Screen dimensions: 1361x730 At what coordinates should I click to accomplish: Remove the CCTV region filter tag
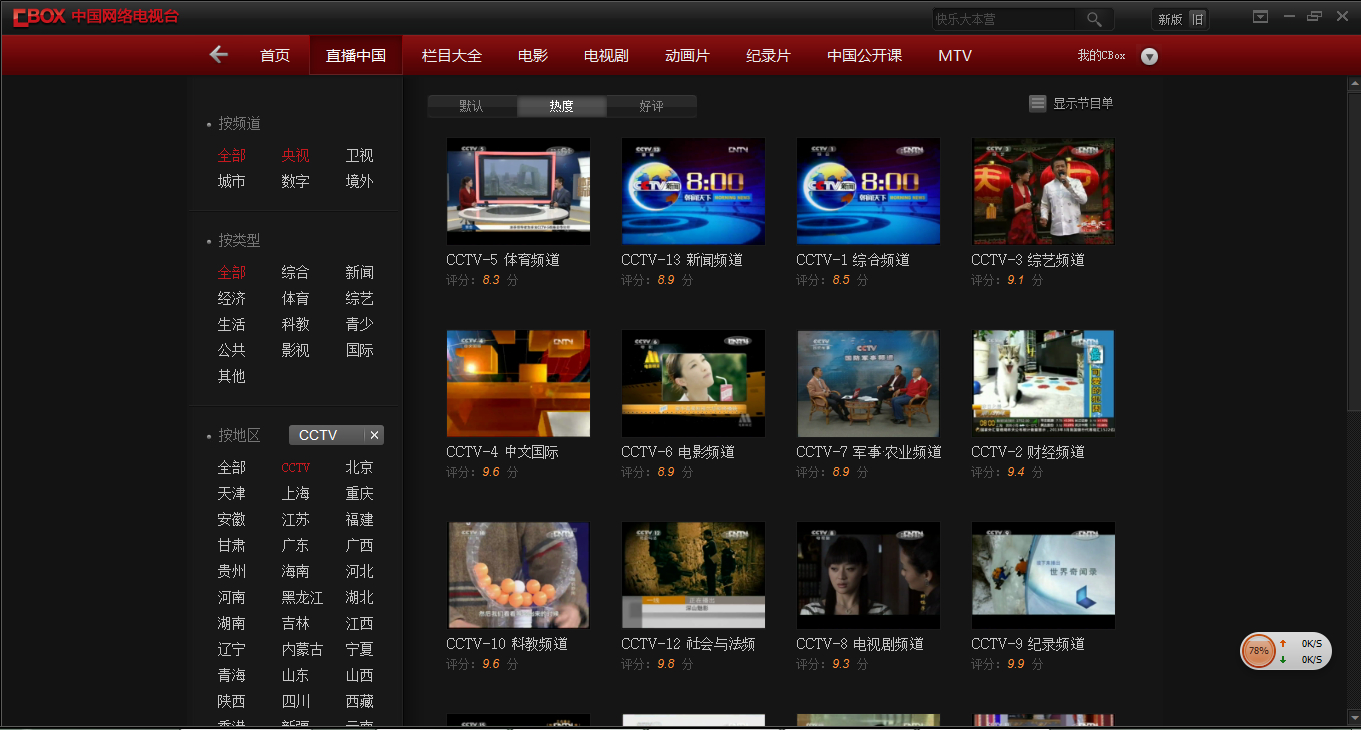(374, 435)
